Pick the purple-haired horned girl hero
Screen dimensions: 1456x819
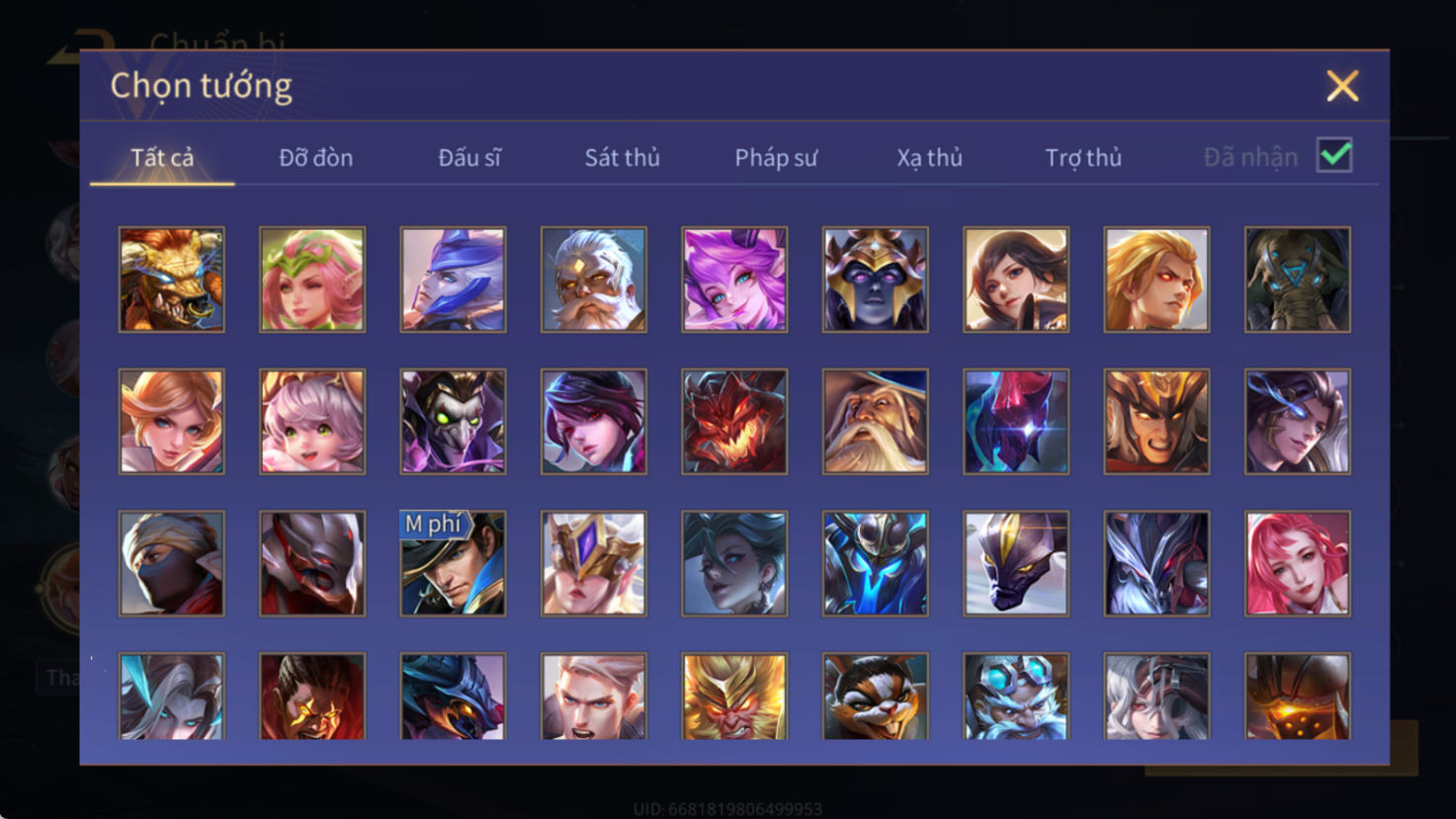(x=734, y=280)
